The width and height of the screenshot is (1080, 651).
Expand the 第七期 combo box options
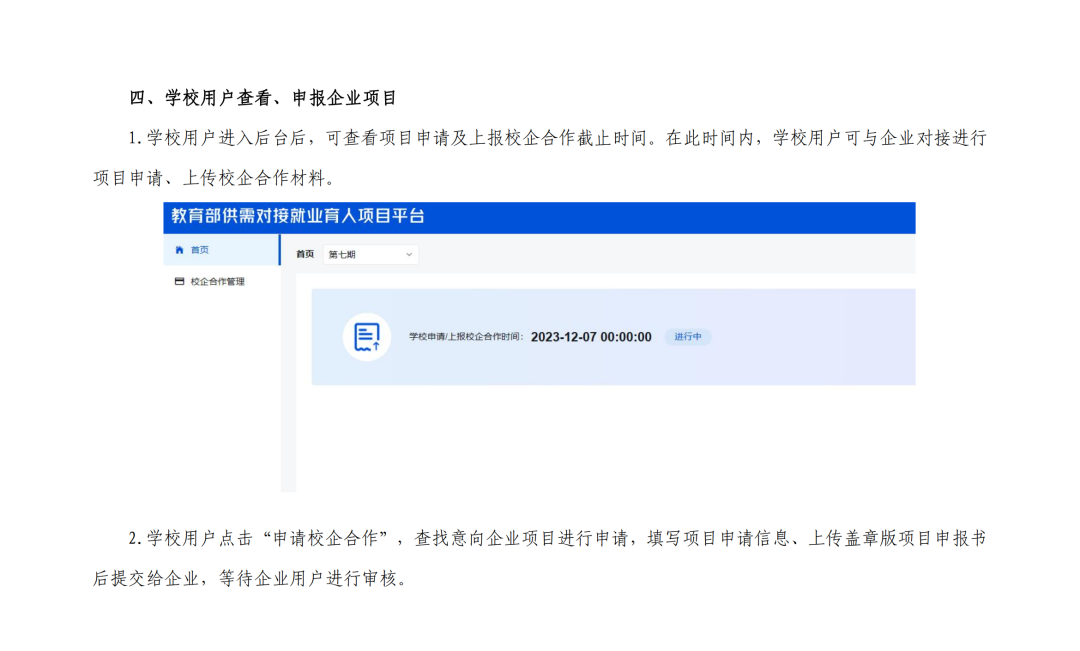click(x=370, y=254)
